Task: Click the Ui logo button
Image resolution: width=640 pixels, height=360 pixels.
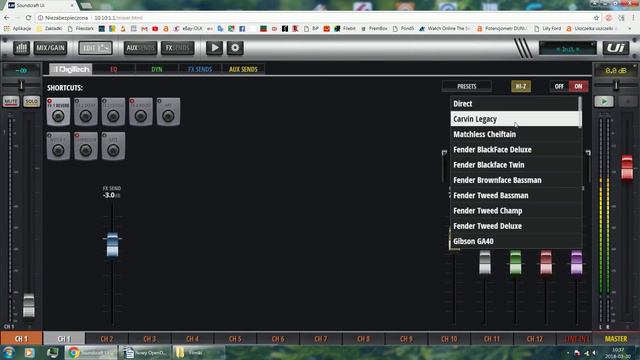Action: pyautogui.click(x=616, y=48)
